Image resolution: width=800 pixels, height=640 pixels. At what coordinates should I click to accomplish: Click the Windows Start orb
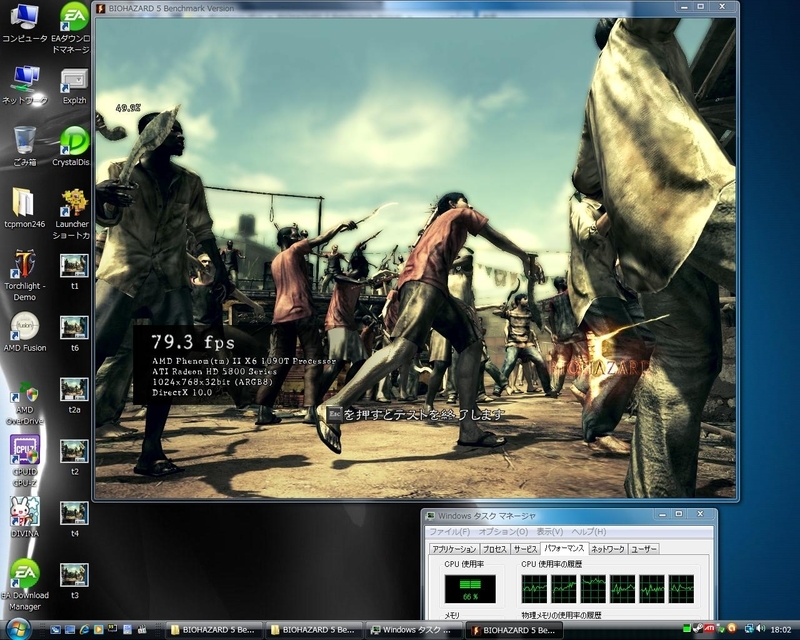pyautogui.click(x=18, y=629)
